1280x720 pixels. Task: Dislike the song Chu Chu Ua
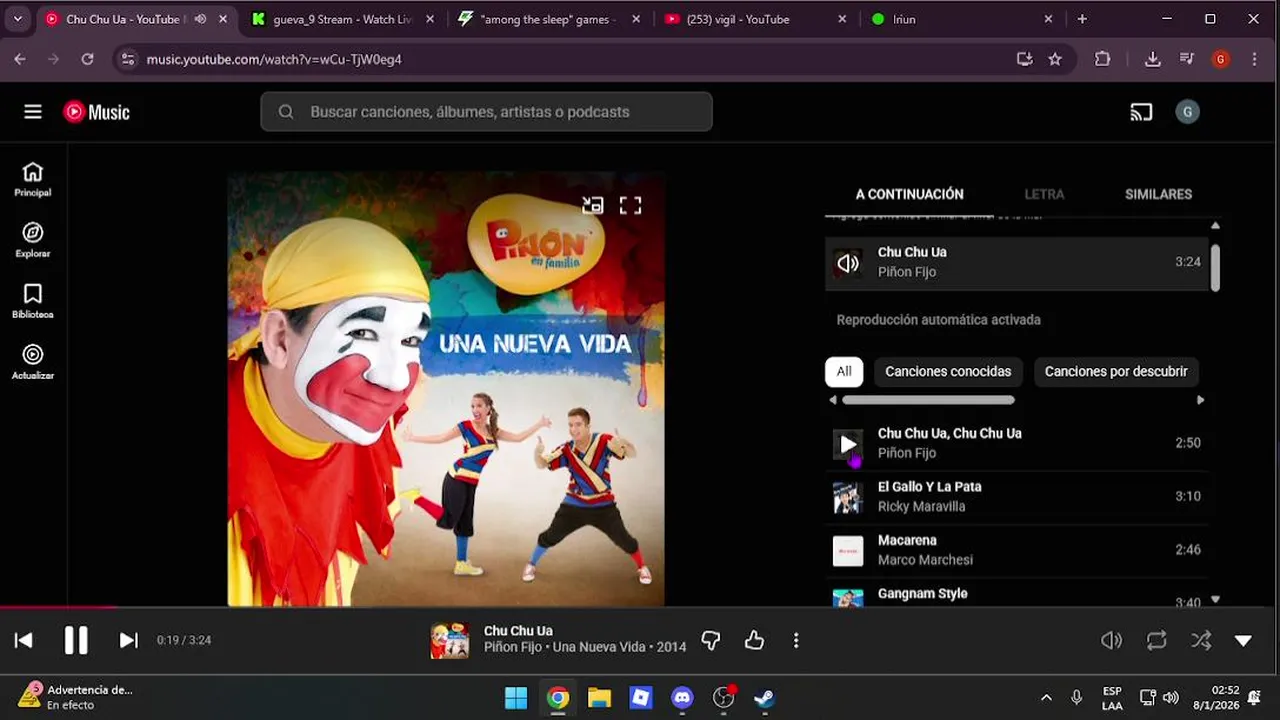click(711, 640)
